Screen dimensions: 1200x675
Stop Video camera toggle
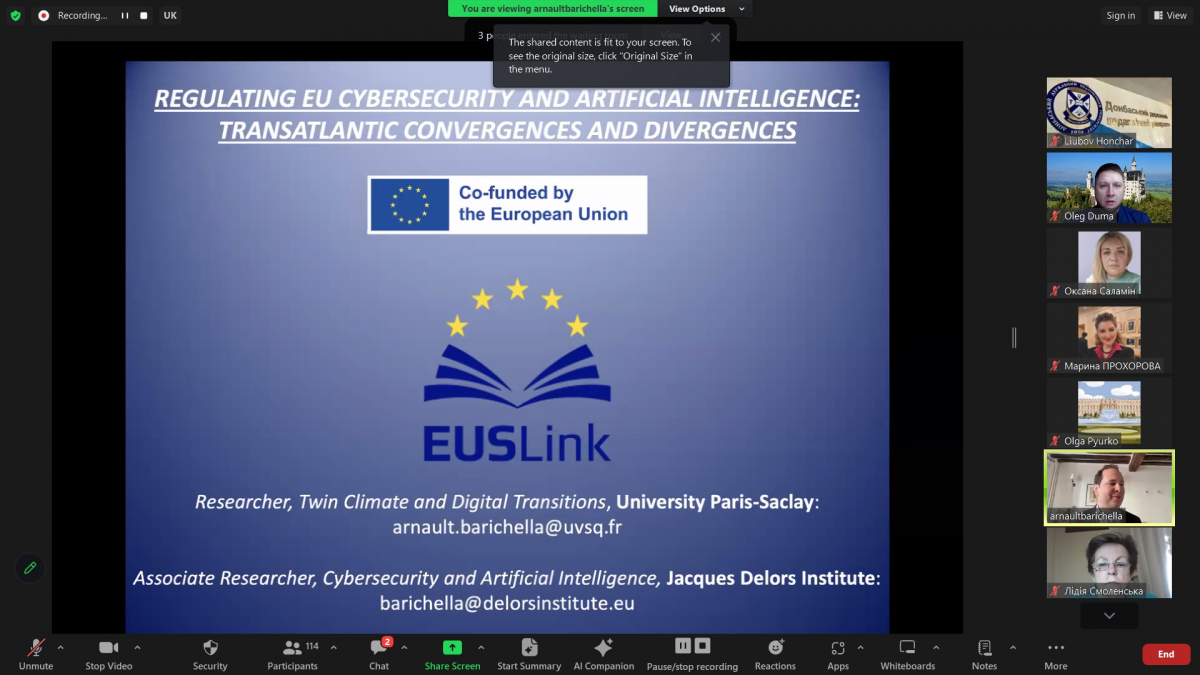108,648
